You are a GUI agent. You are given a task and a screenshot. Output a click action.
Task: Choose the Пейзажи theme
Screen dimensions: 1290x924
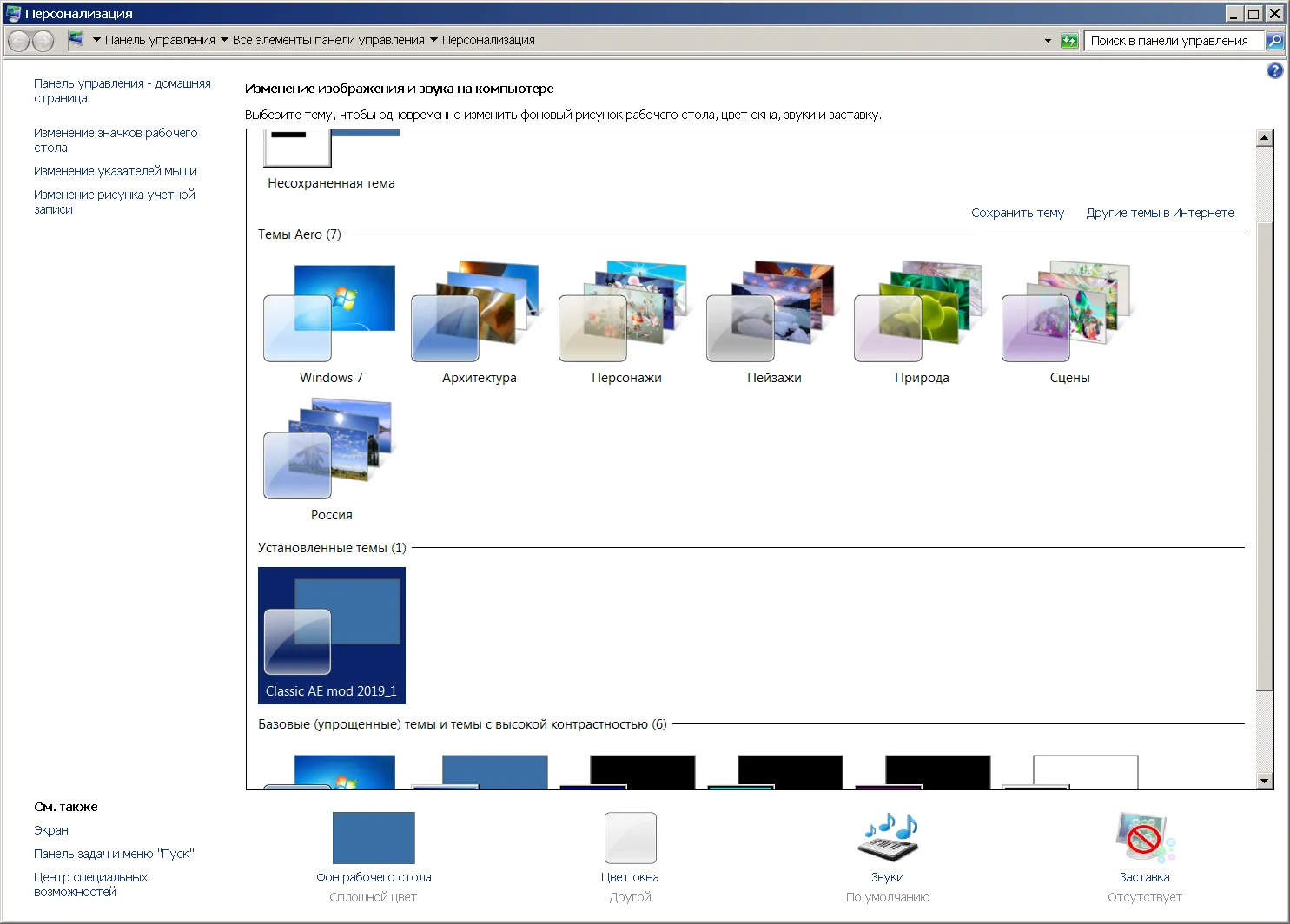[774, 322]
